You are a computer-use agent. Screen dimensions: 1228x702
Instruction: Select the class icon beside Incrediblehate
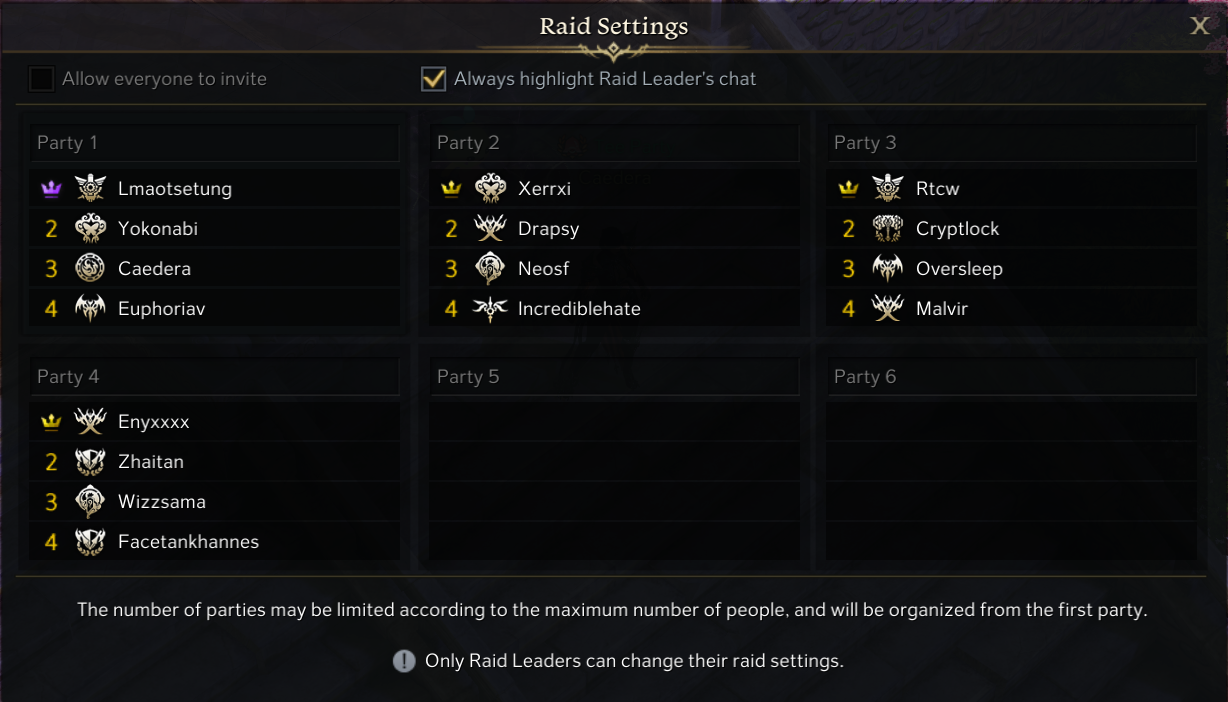pyautogui.click(x=490, y=309)
